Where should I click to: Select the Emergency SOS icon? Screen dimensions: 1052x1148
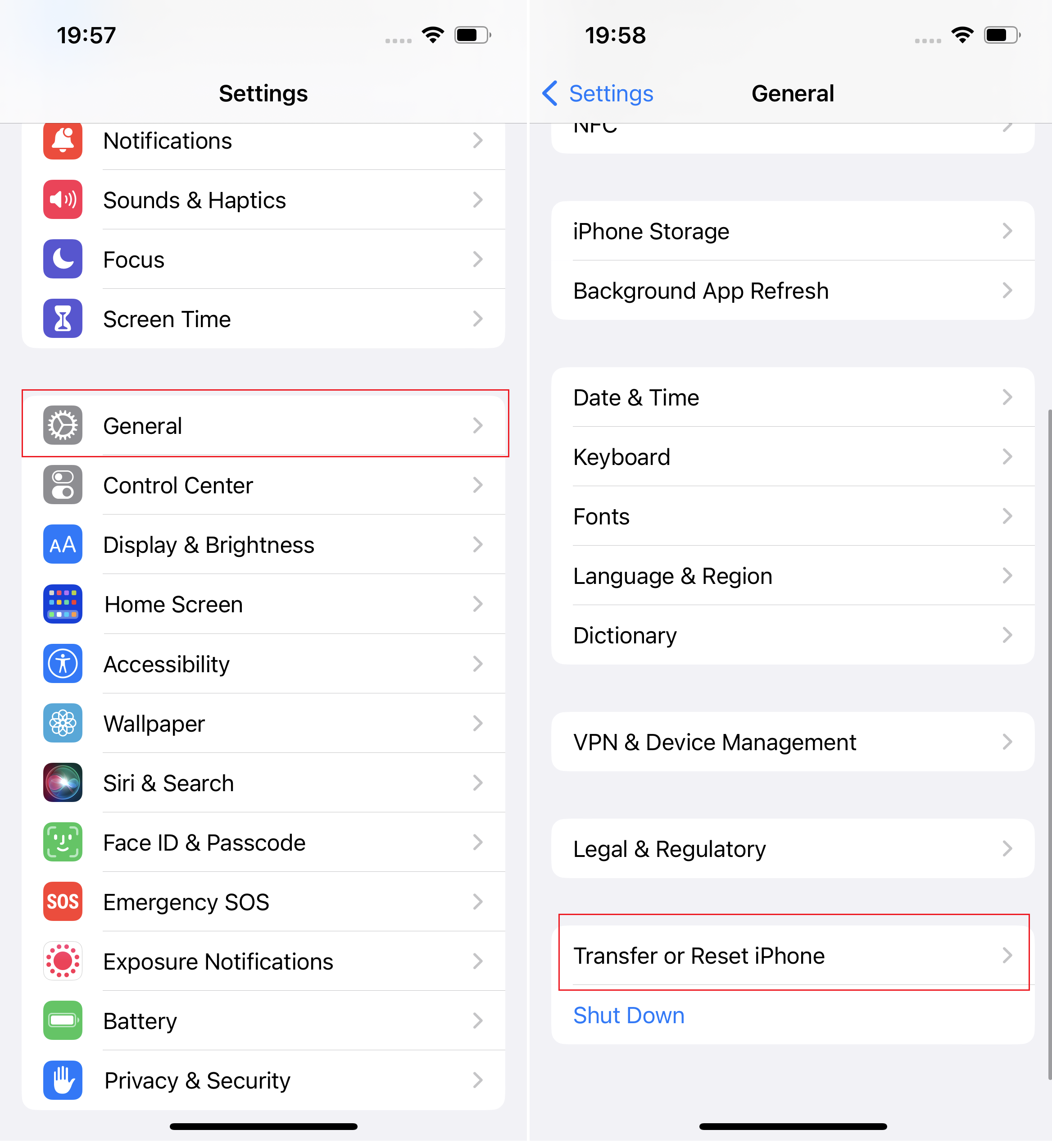63,902
